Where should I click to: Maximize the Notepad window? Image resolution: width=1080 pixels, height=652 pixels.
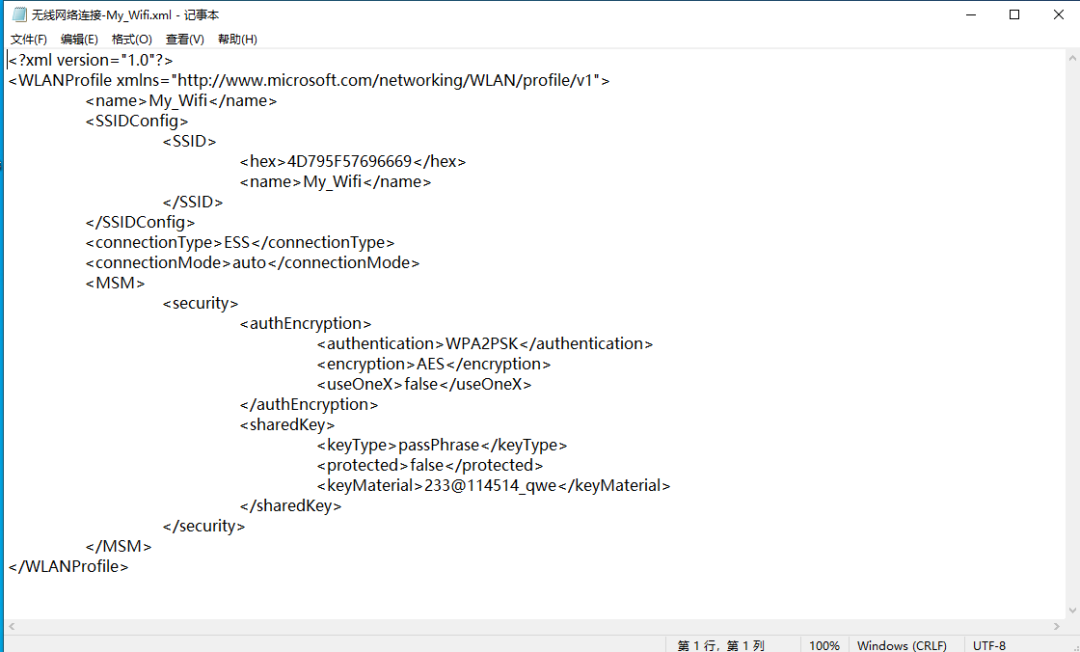[1015, 14]
